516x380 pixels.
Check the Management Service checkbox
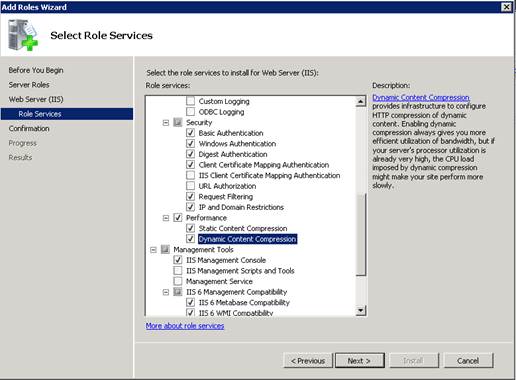(x=178, y=281)
